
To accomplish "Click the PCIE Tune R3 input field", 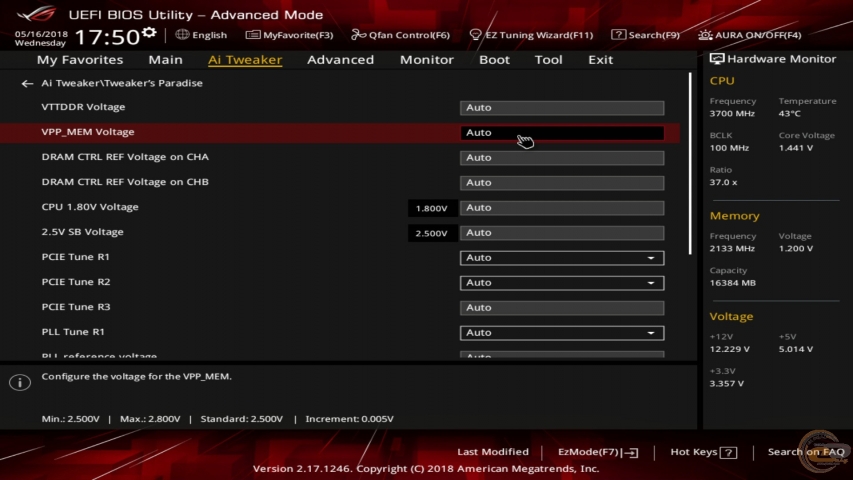I will [562, 307].
